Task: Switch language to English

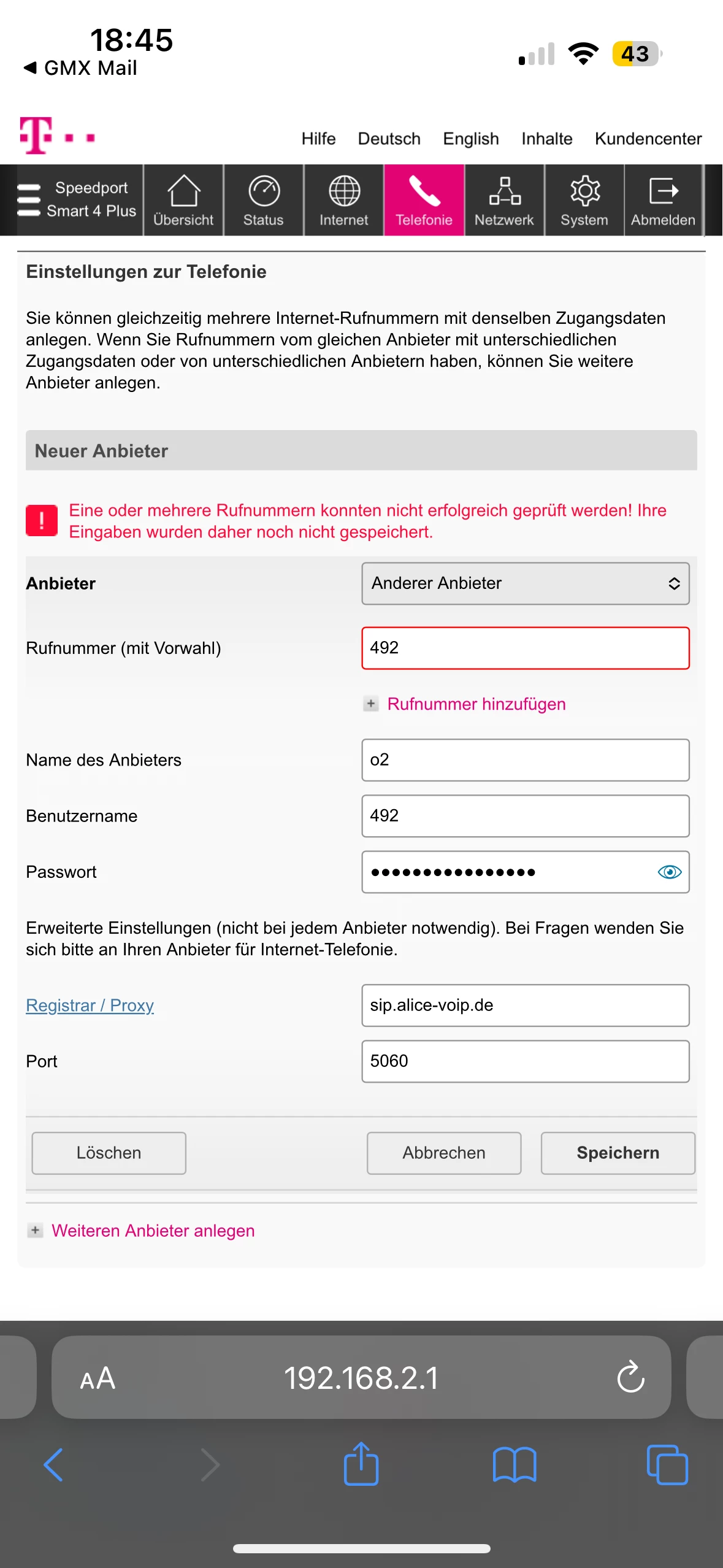Action: point(471,139)
